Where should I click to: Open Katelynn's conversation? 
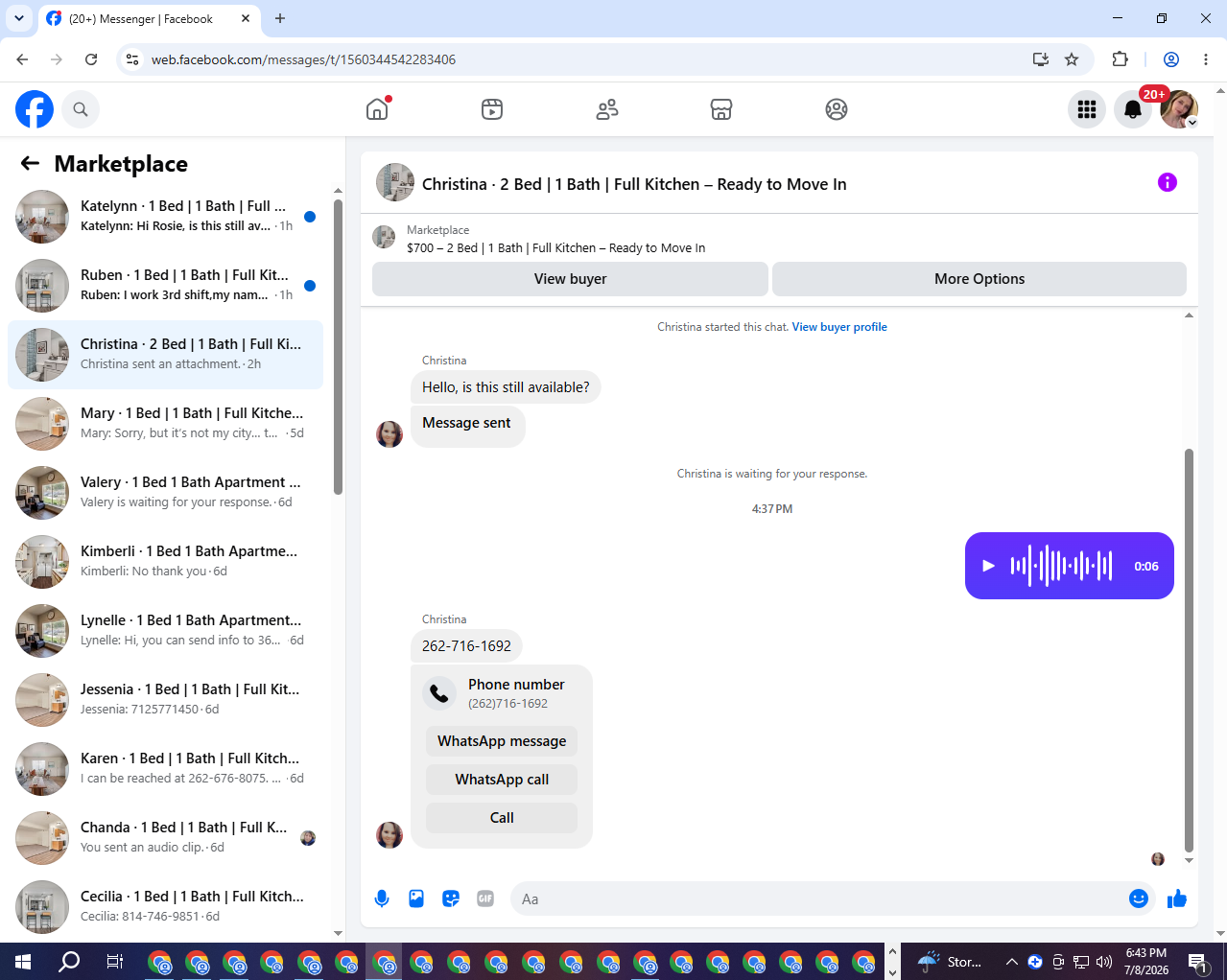pos(165,217)
